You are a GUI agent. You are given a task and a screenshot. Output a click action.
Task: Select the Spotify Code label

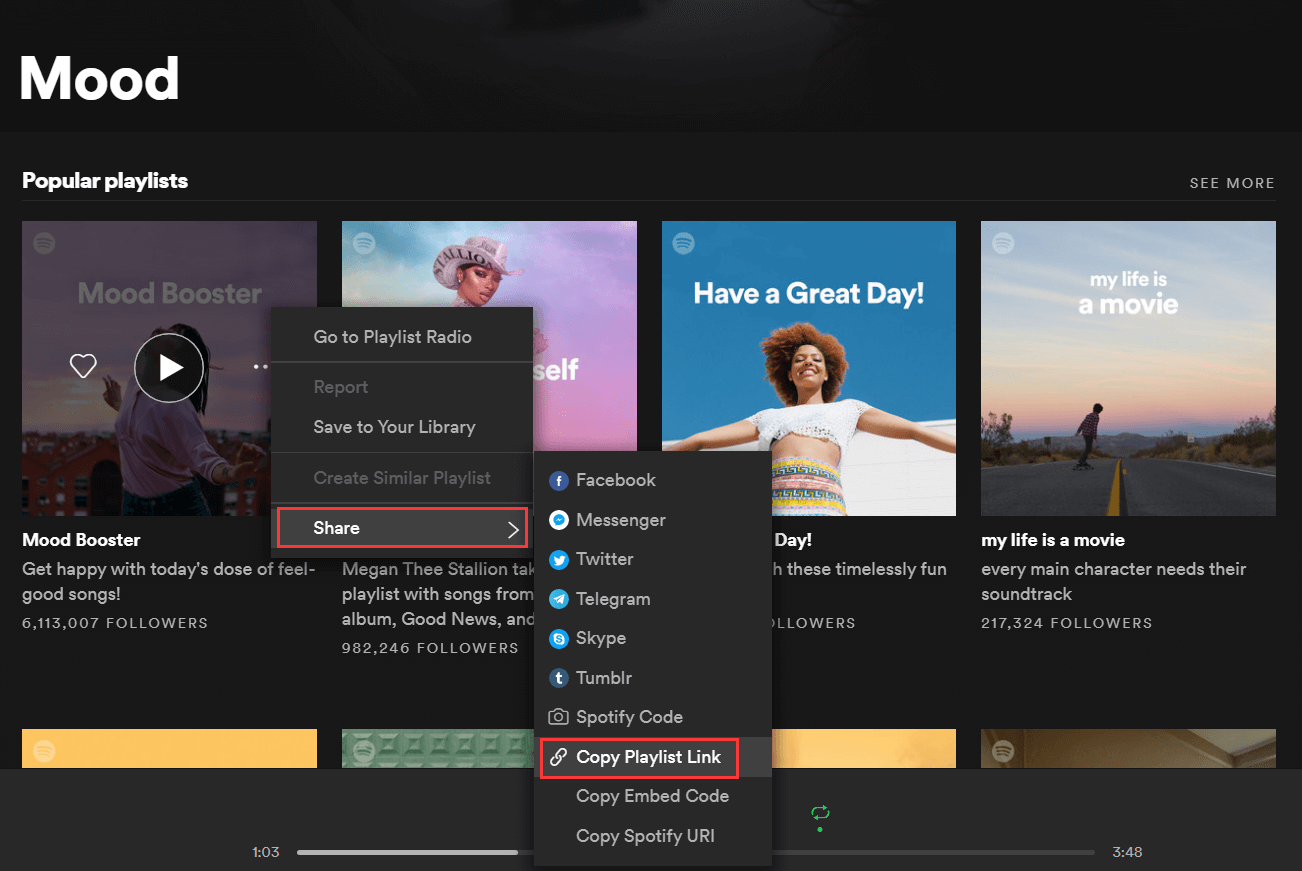point(629,717)
